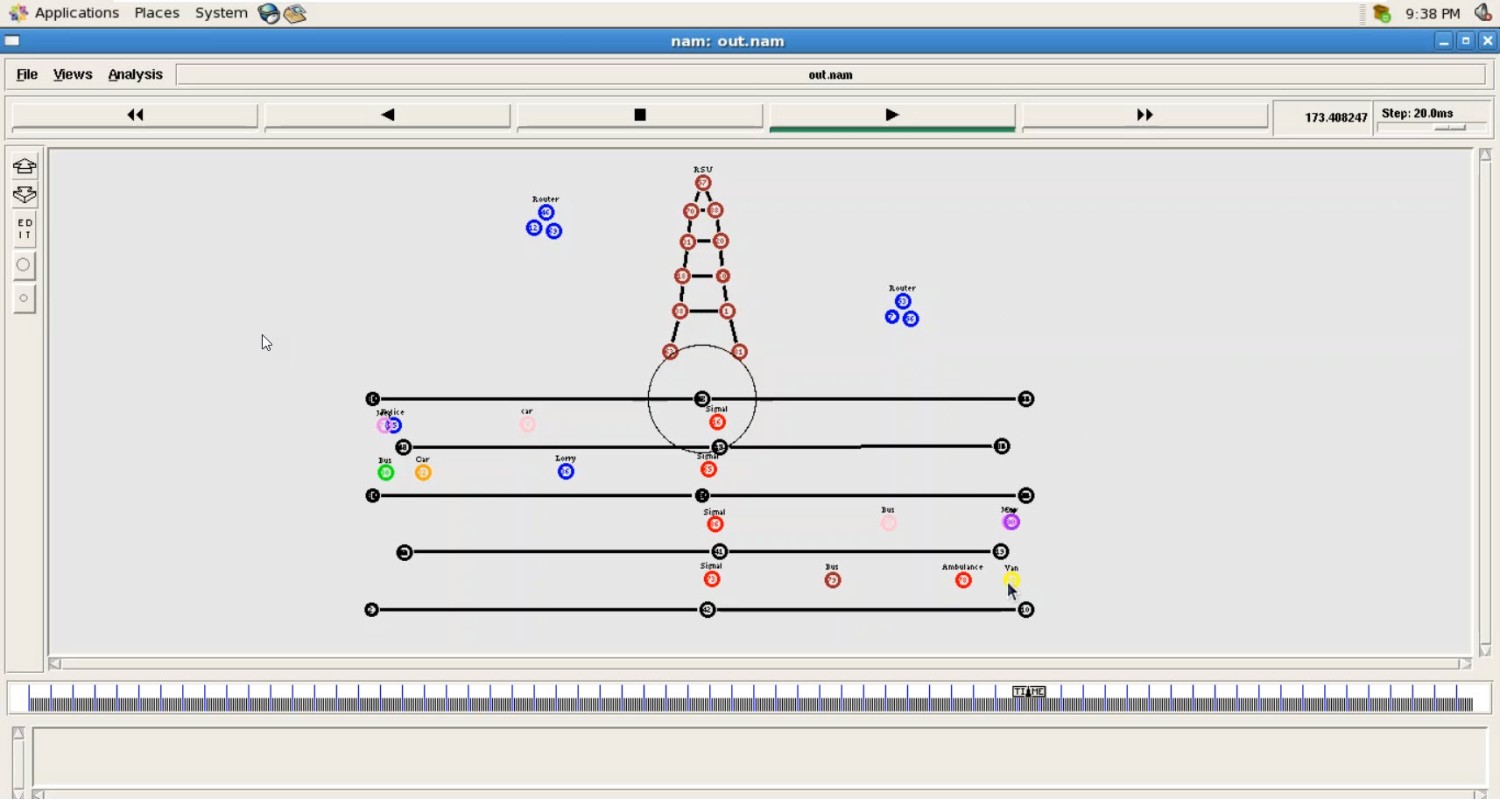Click the Ambulance node on the road
The image size is (1500, 799).
(x=963, y=580)
